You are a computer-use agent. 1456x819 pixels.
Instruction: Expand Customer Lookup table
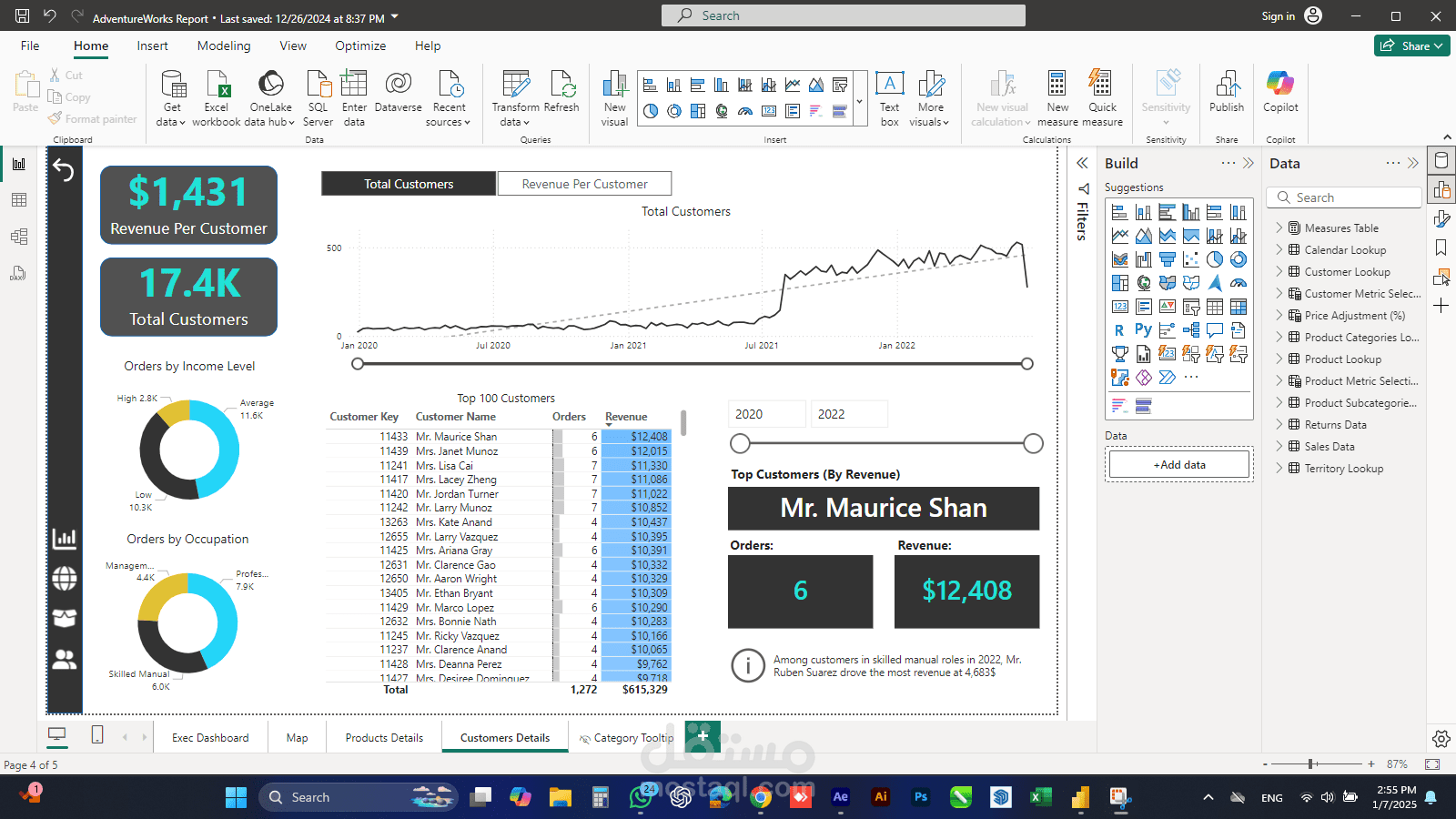(x=1279, y=272)
